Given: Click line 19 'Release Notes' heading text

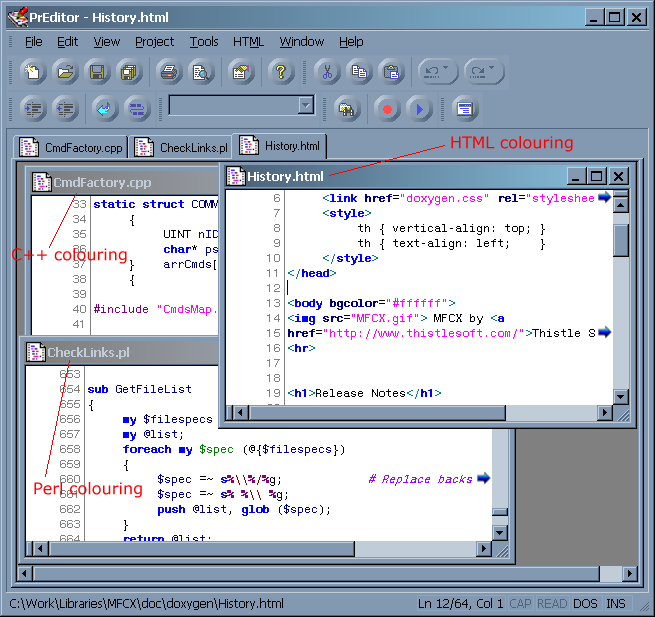Looking at the screenshot, I should 360,393.
